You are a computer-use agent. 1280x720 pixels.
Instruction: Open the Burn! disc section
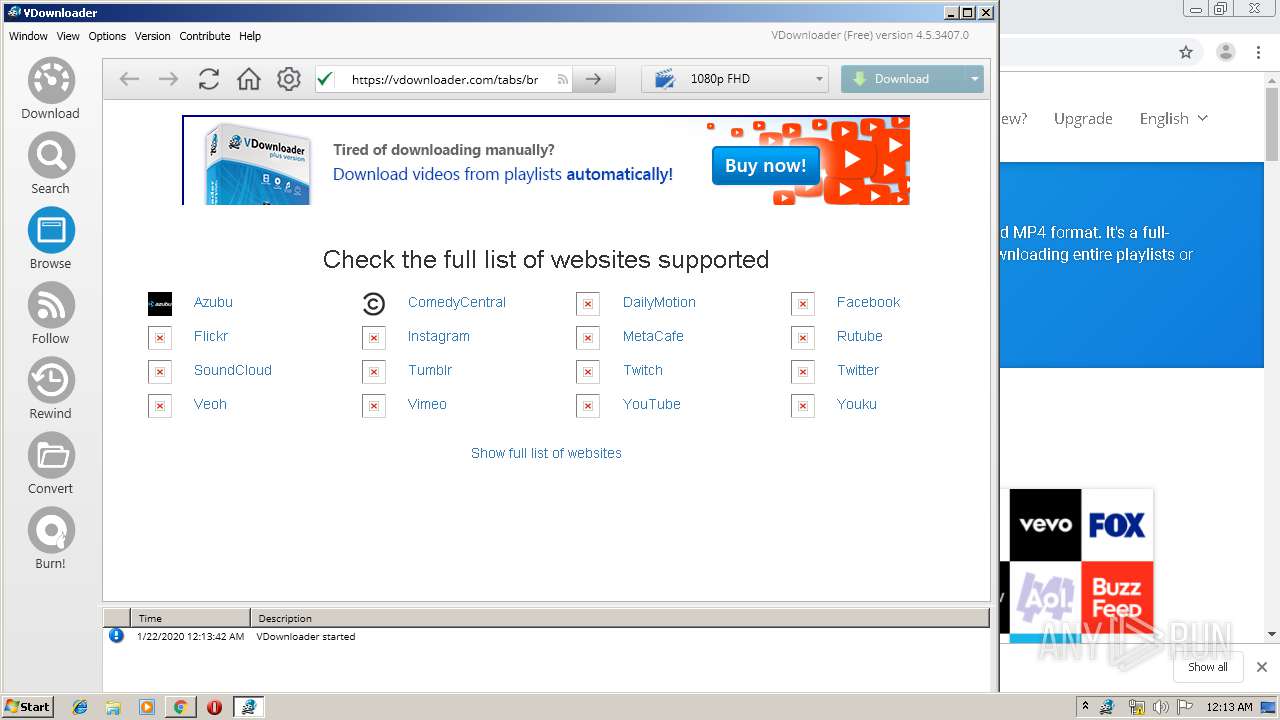[51, 539]
